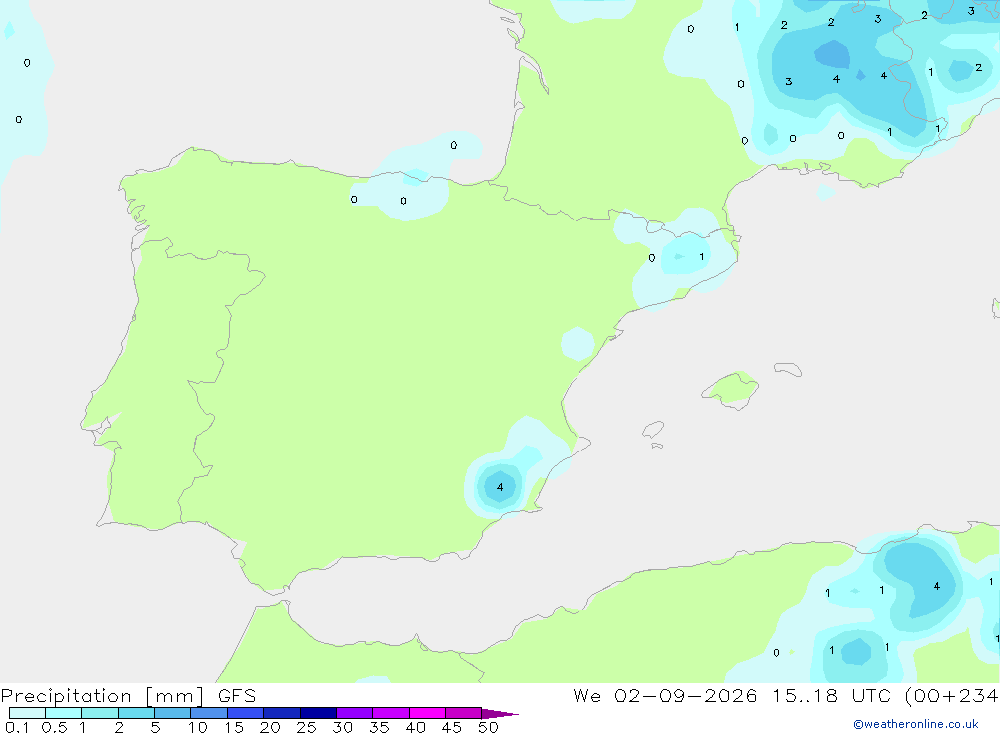Click the '1' value on Catalonia coast

point(702,256)
